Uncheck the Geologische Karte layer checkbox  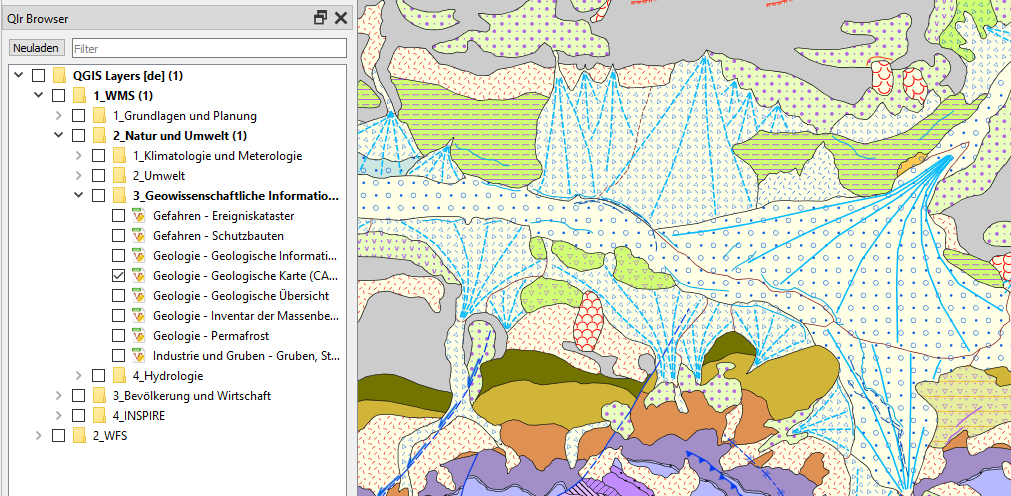click(119, 276)
